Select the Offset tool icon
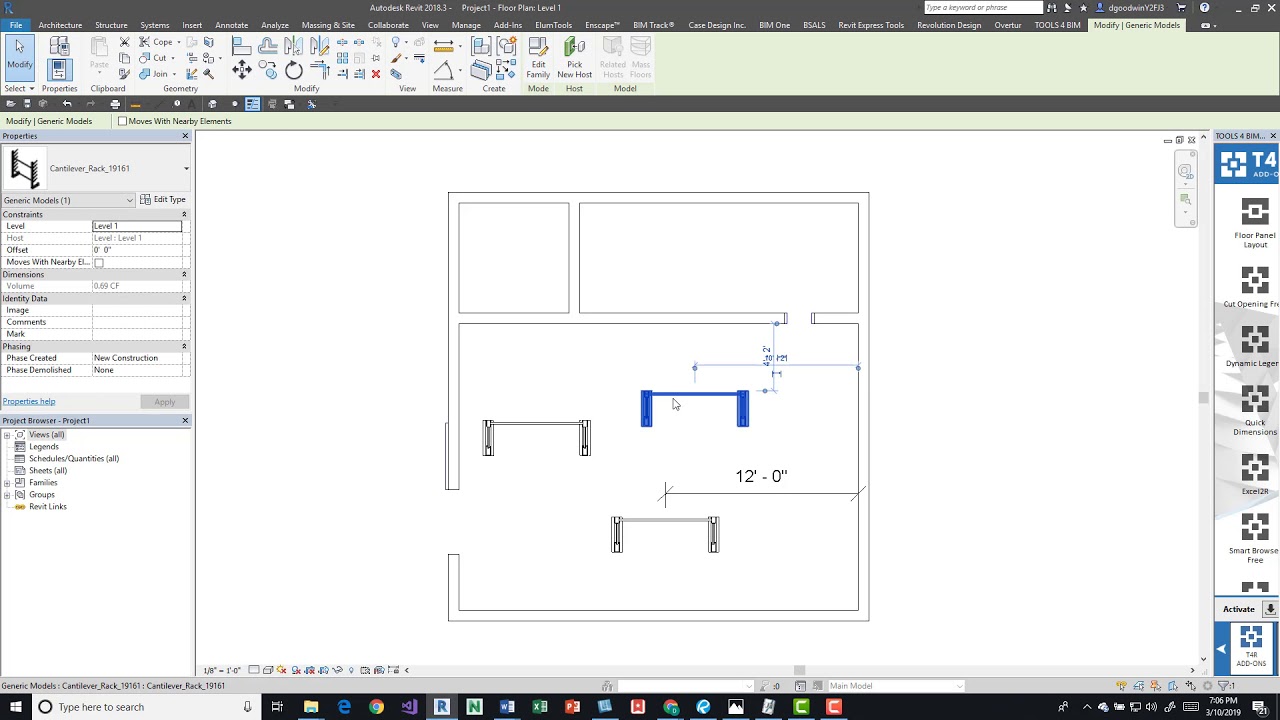This screenshot has width=1280, height=720. point(267,45)
